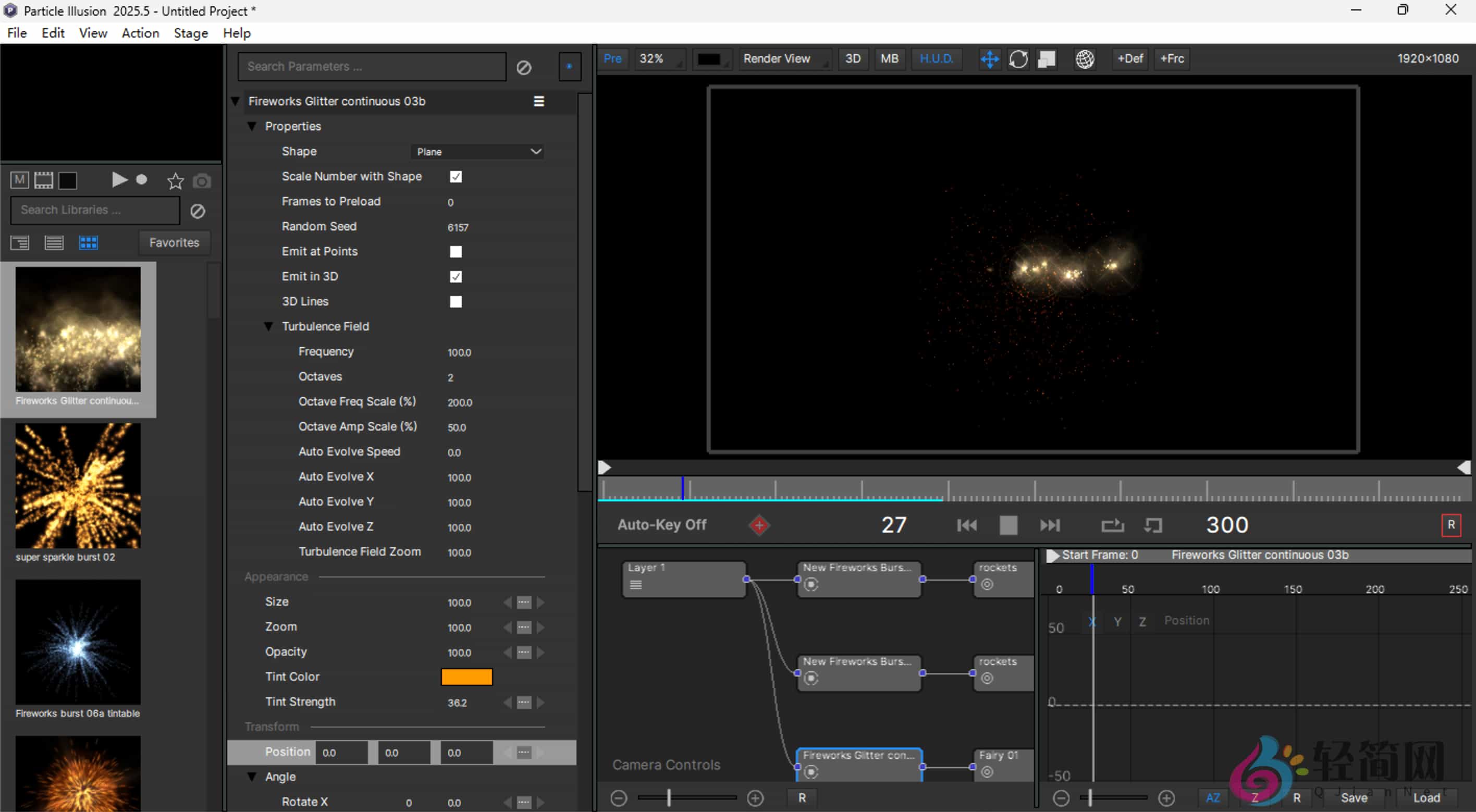Enable the Emit at Points checkbox
Viewport: 1476px width, 812px height.
pos(456,252)
